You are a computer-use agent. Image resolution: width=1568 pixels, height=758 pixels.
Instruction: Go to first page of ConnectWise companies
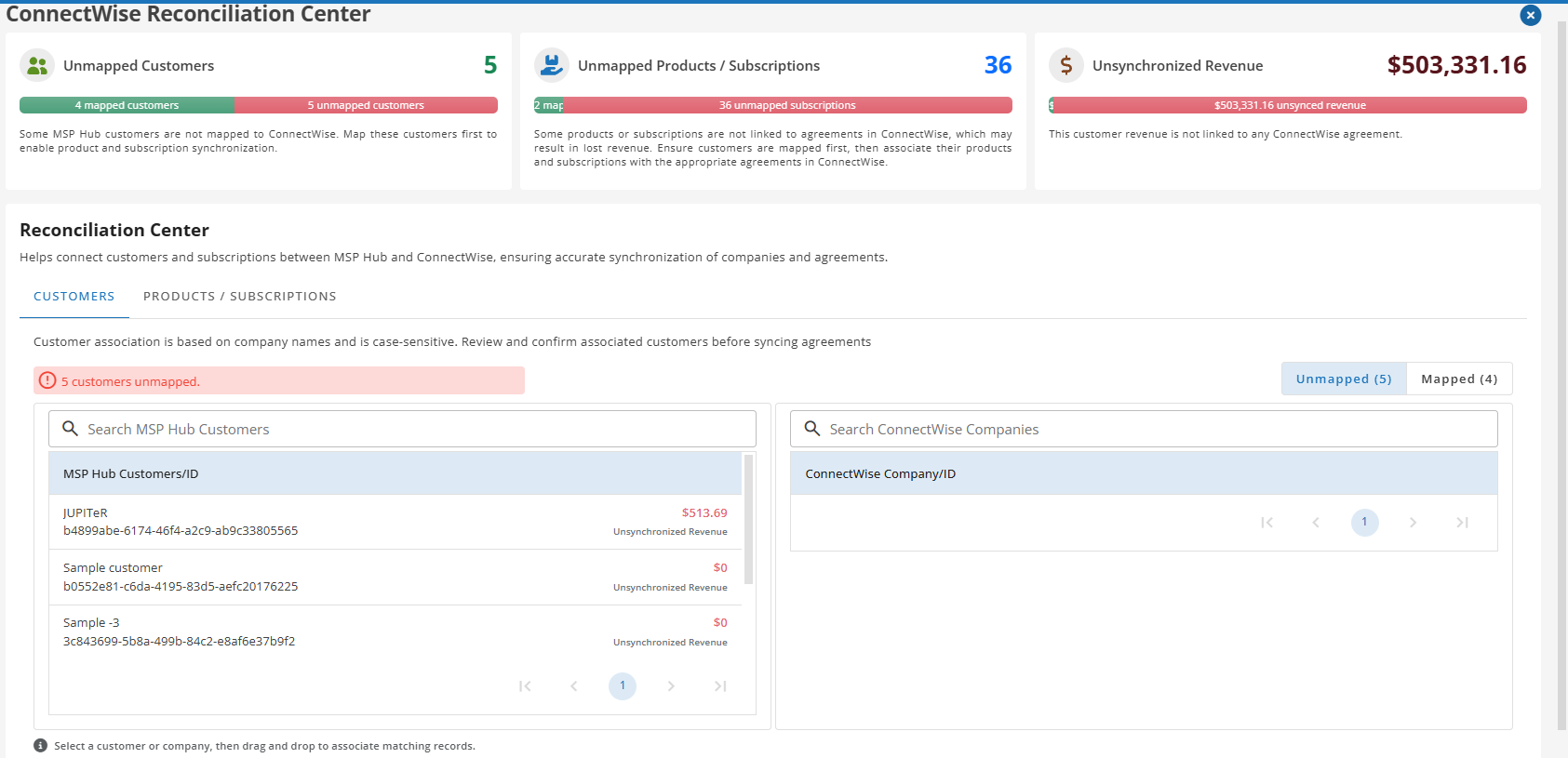coord(1267,523)
